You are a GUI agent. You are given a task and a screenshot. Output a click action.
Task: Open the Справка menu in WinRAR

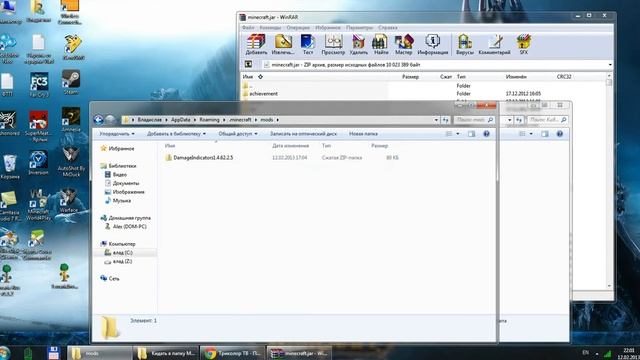388,28
